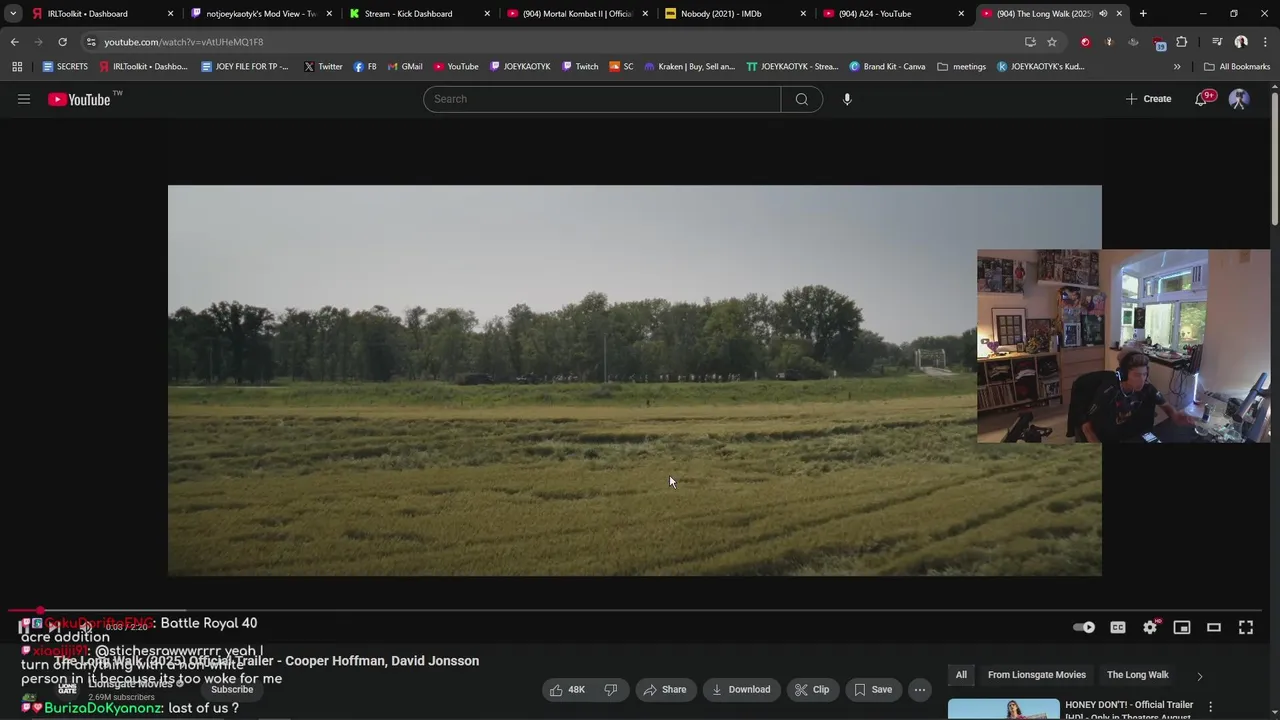Mute The Long Walk tab audio

click(x=1103, y=14)
